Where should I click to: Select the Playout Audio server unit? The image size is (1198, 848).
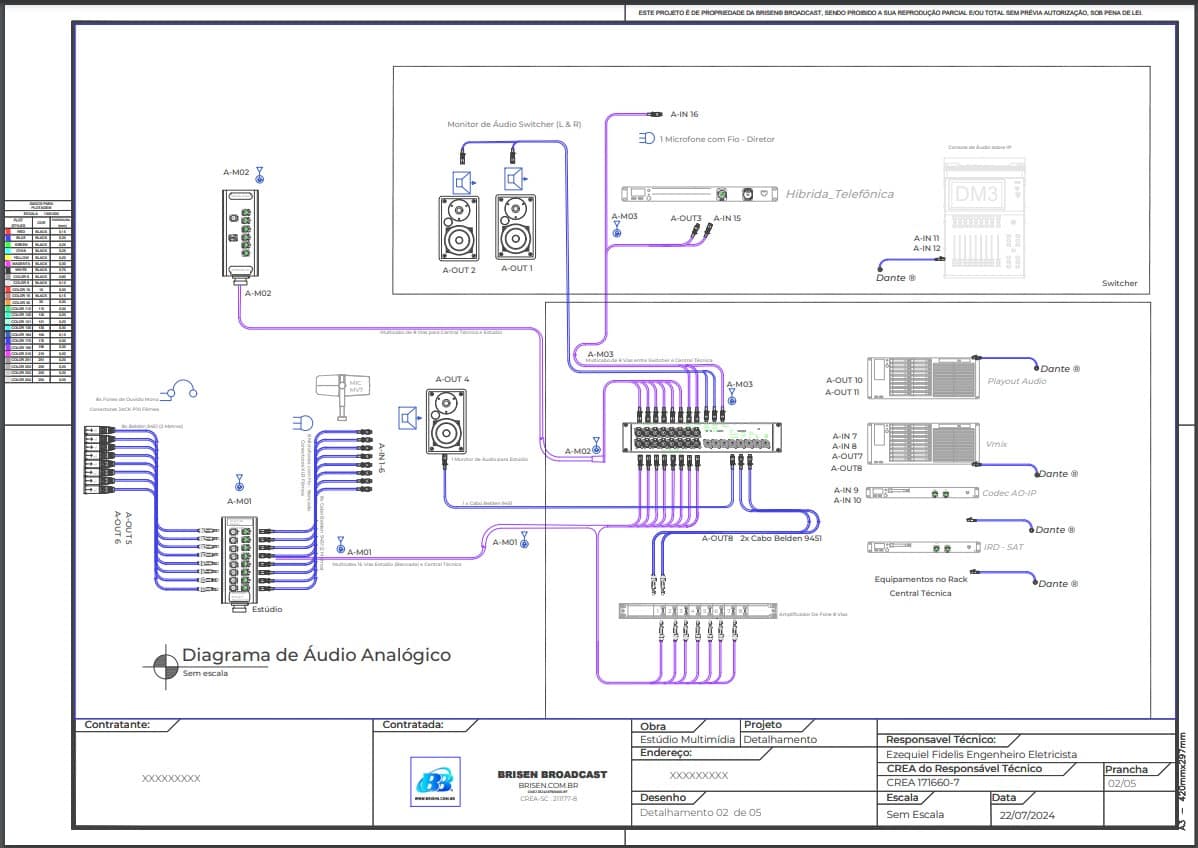point(923,378)
